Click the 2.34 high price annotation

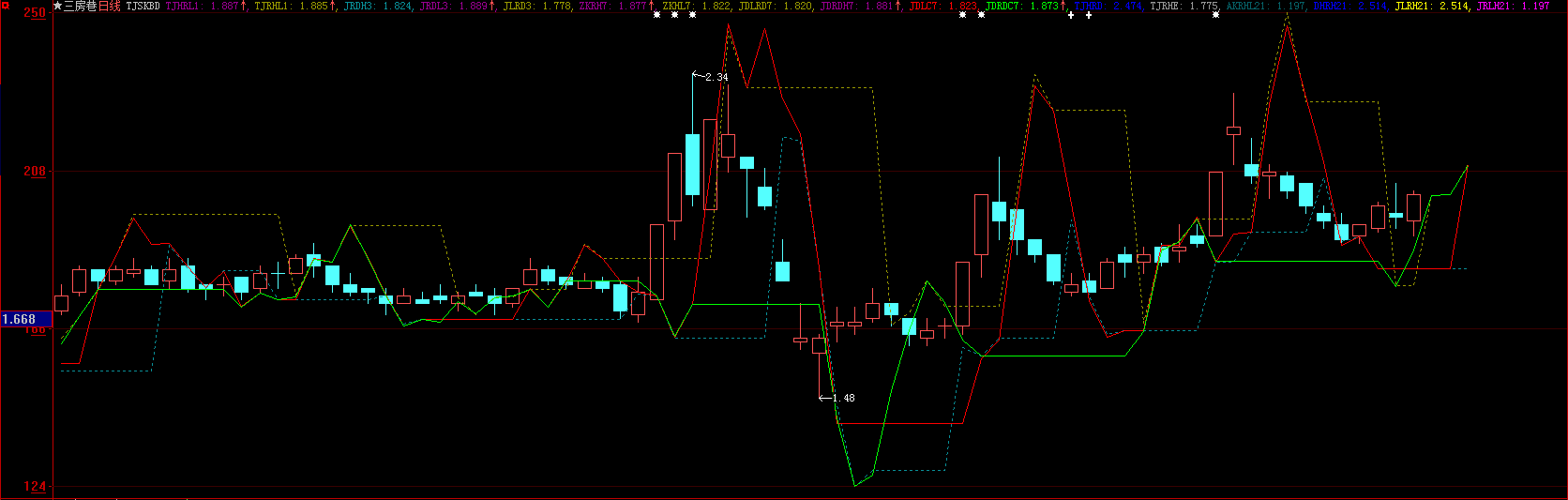tap(716, 77)
